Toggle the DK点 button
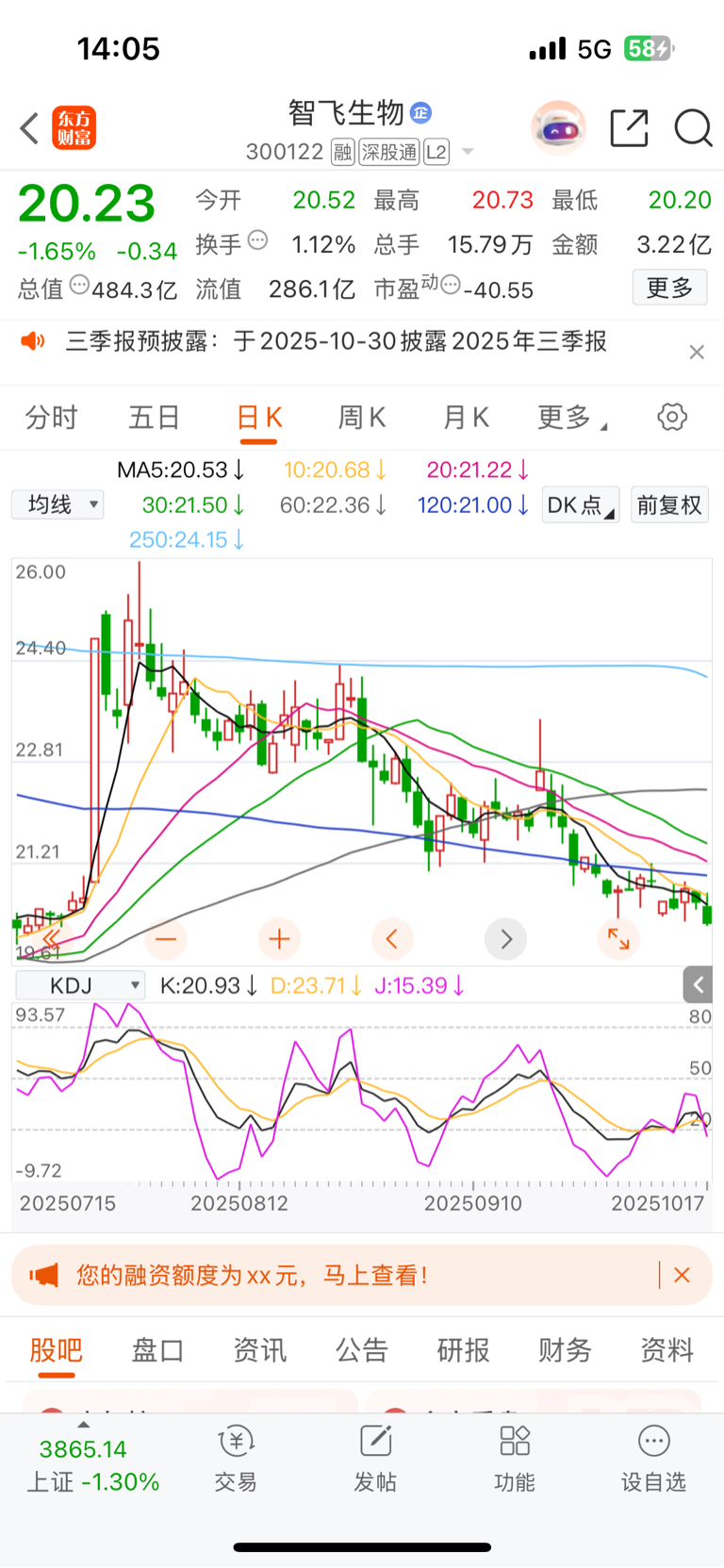 (x=580, y=504)
